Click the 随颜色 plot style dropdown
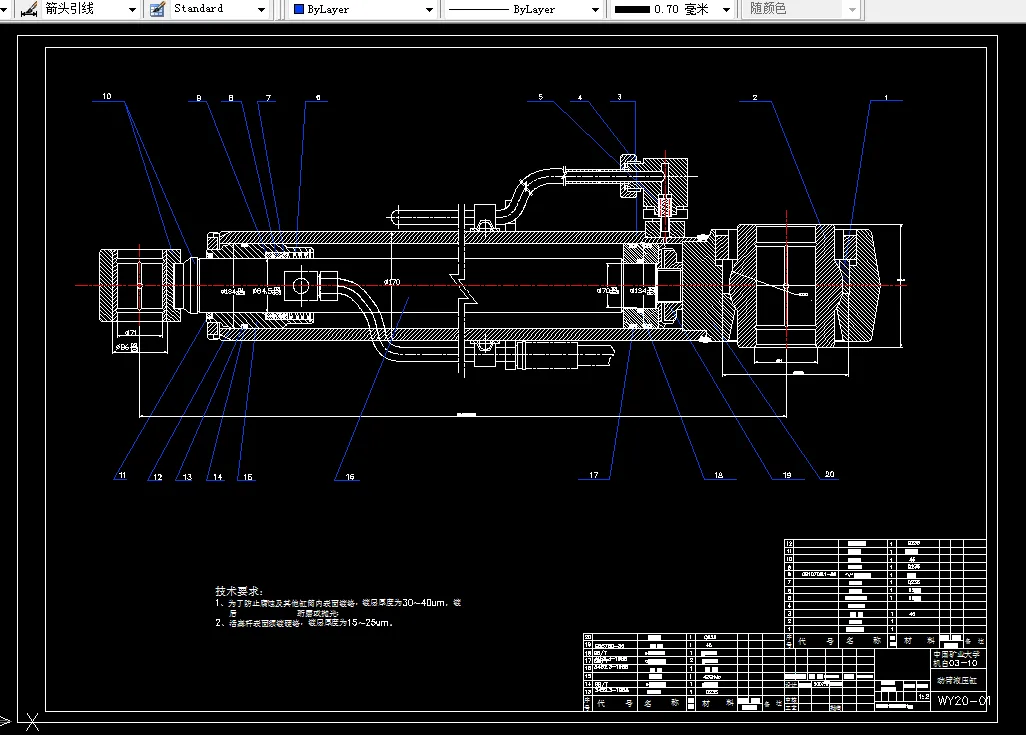 801,9
